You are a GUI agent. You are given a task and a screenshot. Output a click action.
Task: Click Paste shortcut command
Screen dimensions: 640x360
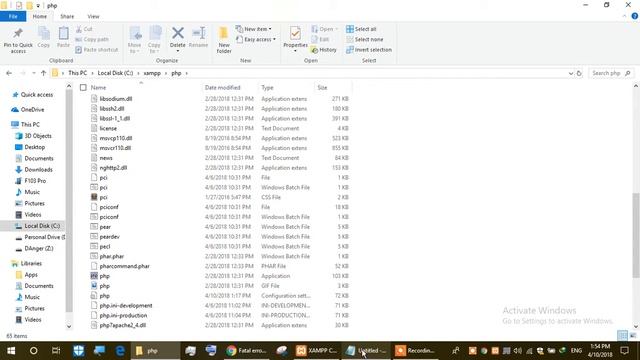click(97, 50)
